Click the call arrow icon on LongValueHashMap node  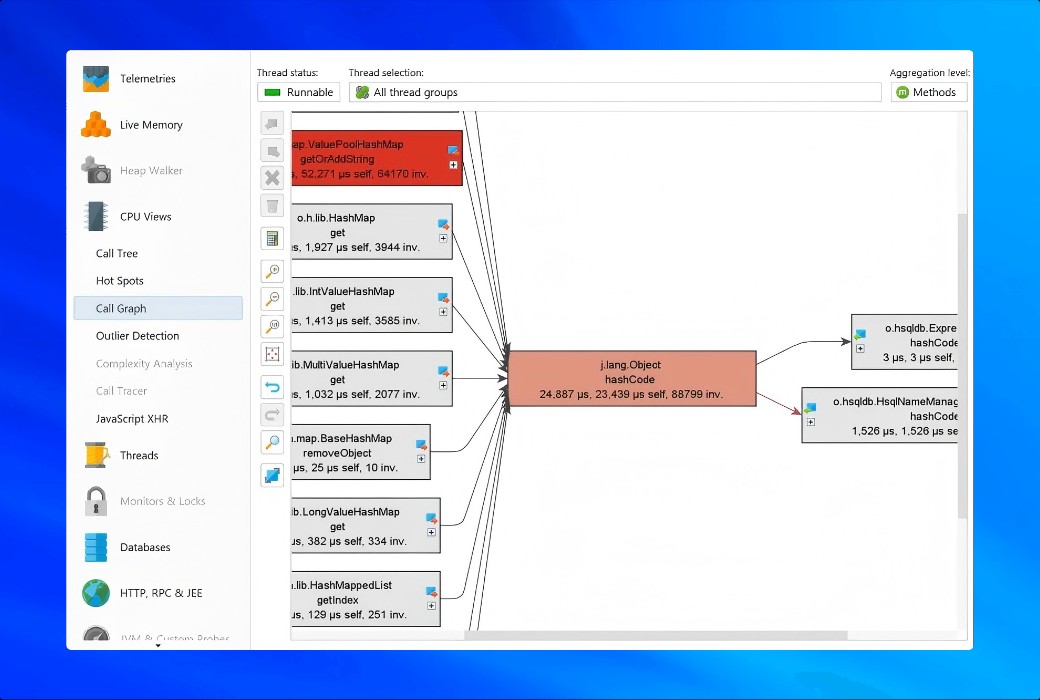coord(432,519)
